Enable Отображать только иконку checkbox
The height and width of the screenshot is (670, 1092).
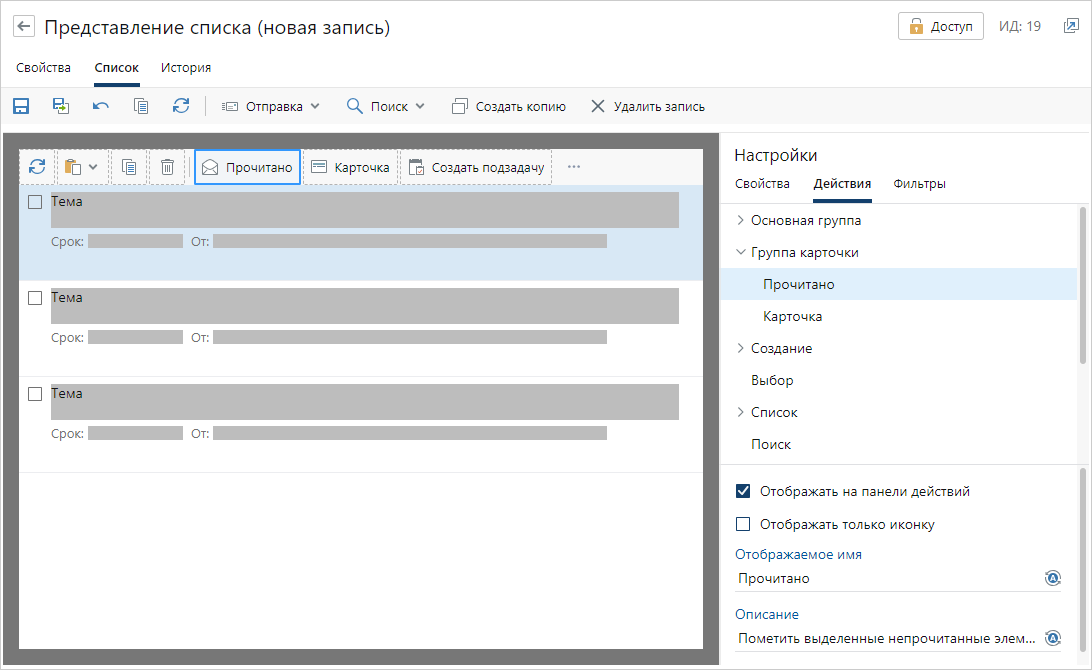coord(743,524)
